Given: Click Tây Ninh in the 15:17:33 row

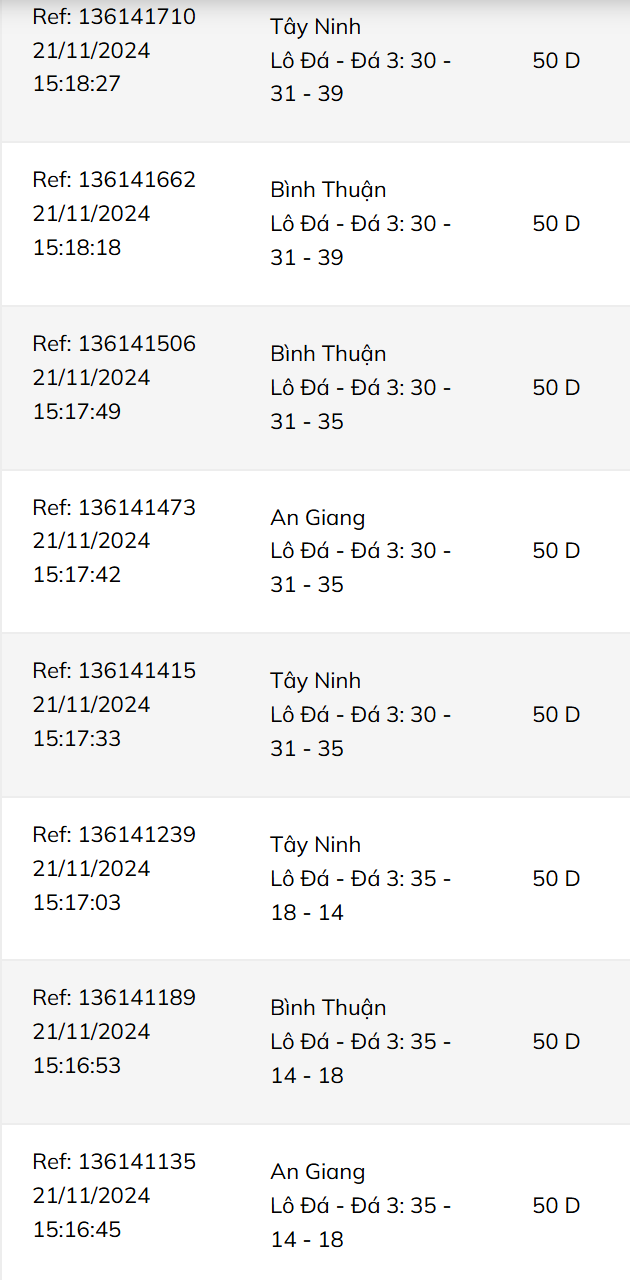Looking at the screenshot, I should pyautogui.click(x=315, y=681).
